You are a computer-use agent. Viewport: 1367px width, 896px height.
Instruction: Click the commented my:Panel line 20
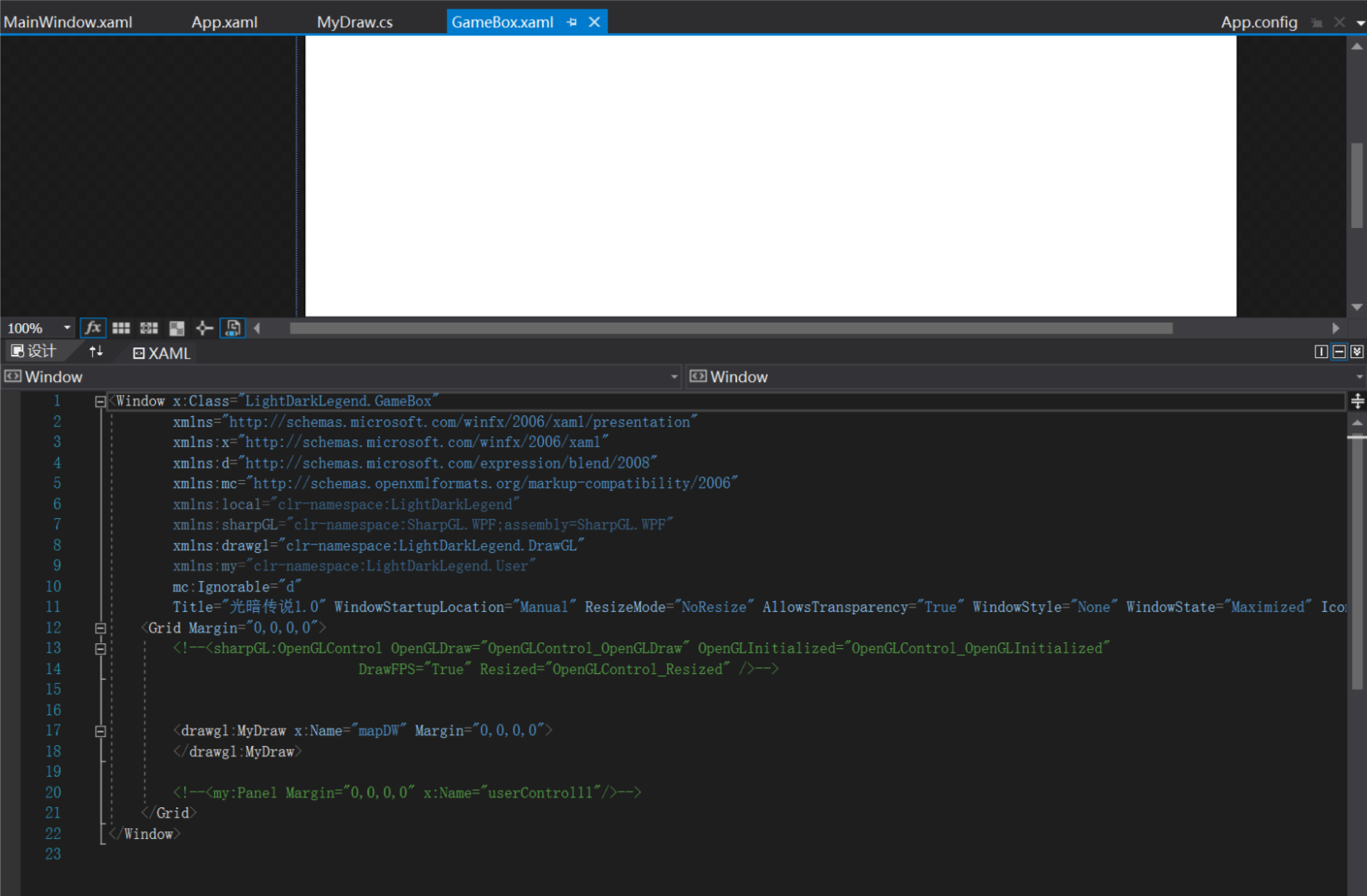[407, 793]
